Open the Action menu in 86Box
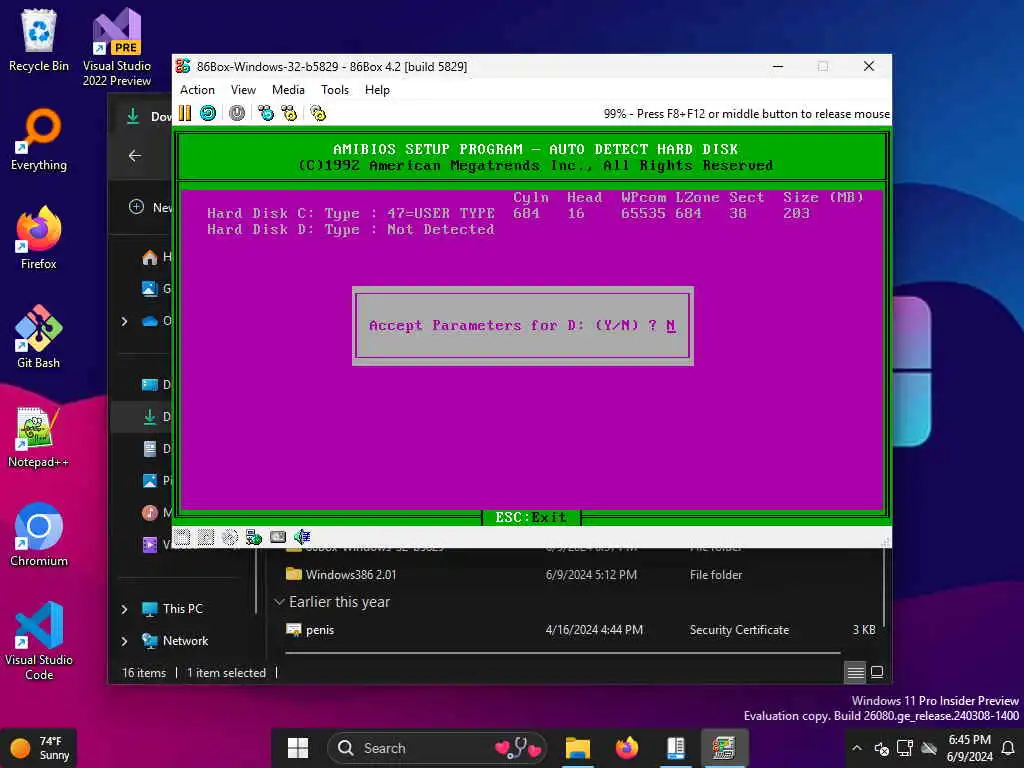Image resolution: width=1024 pixels, height=768 pixels. point(197,90)
